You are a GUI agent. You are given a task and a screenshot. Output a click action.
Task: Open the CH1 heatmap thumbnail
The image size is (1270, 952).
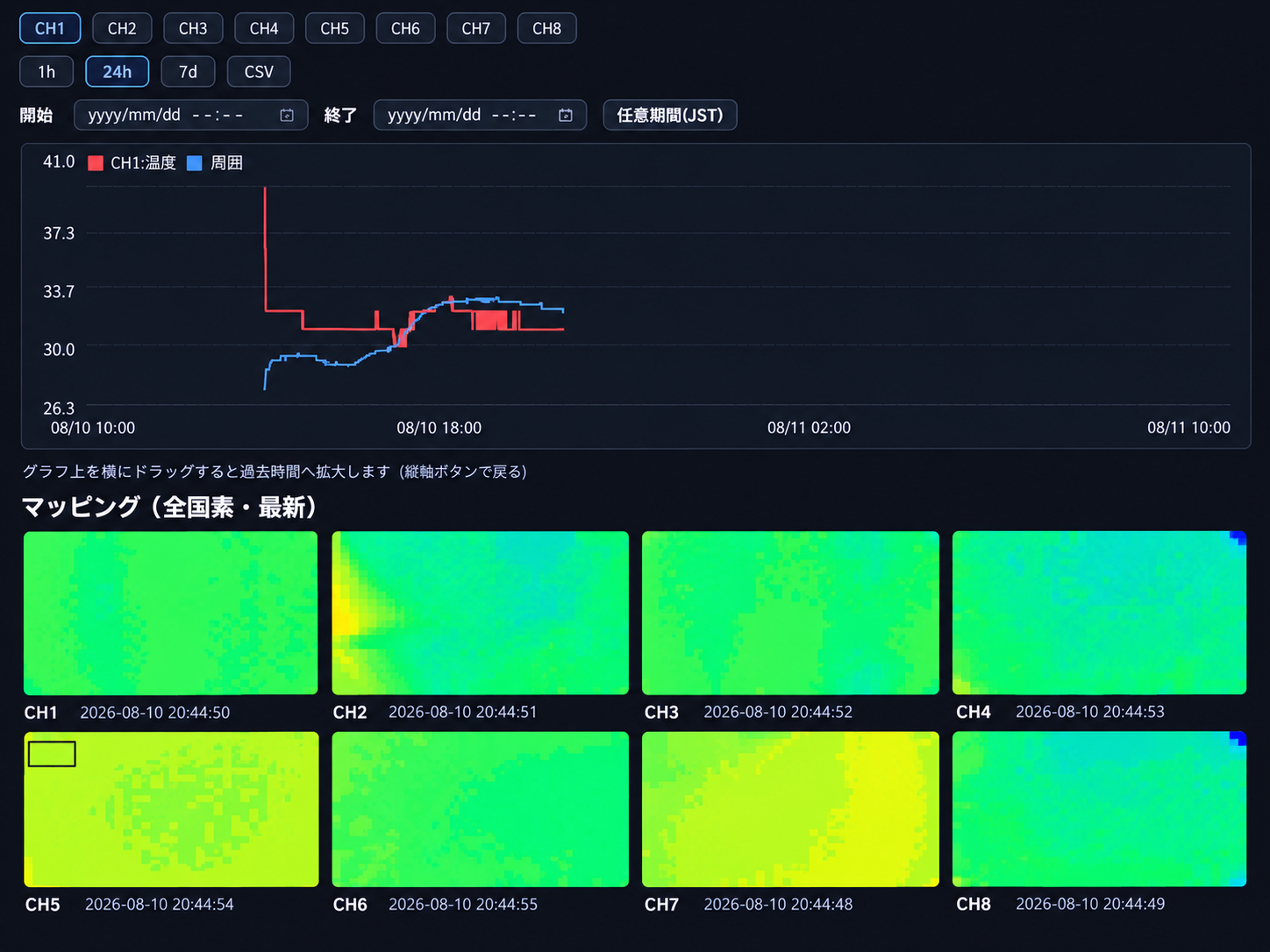coord(171,613)
